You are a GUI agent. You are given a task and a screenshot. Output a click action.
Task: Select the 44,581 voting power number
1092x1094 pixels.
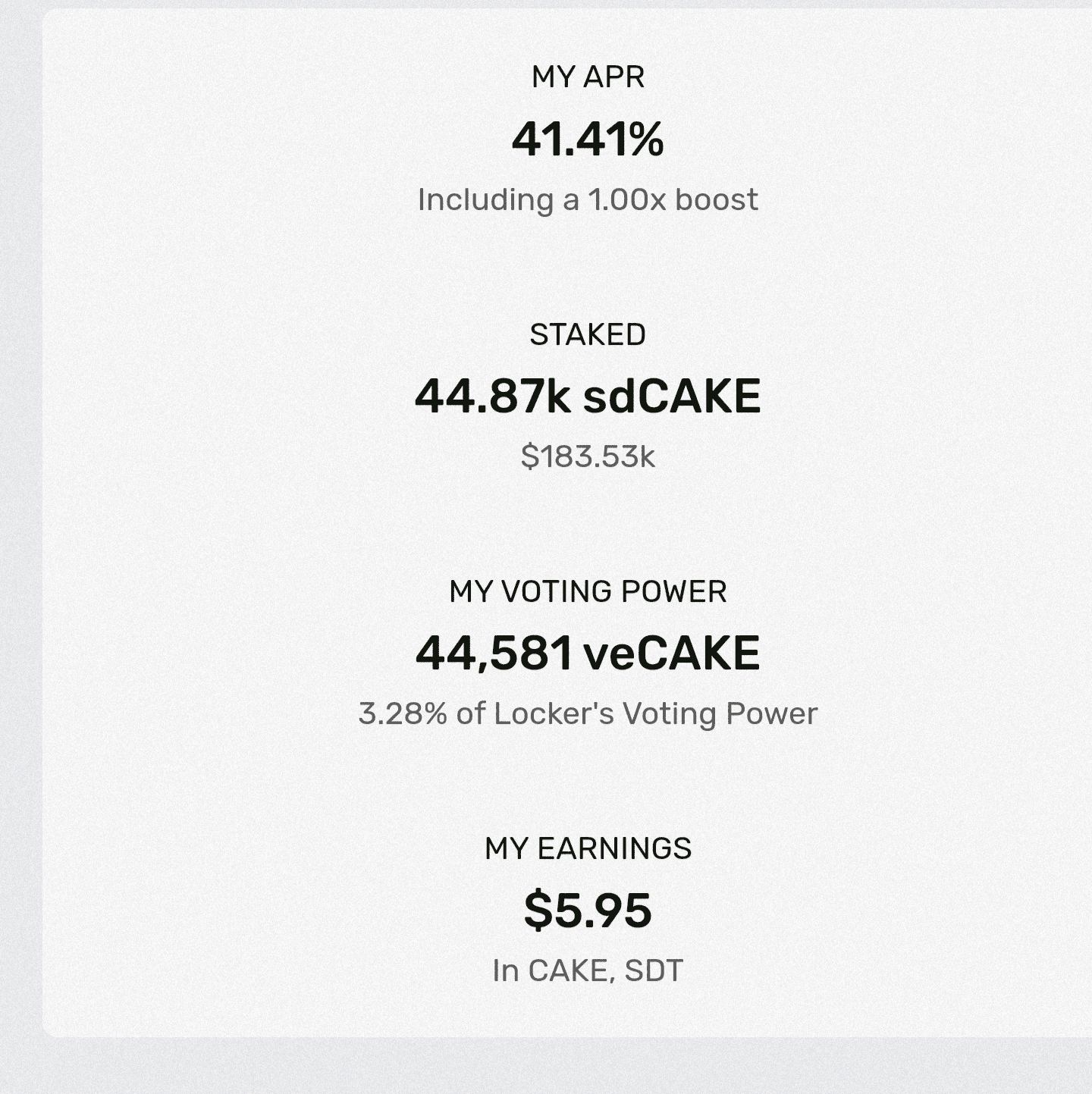pyautogui.click(x=494, y=654)
